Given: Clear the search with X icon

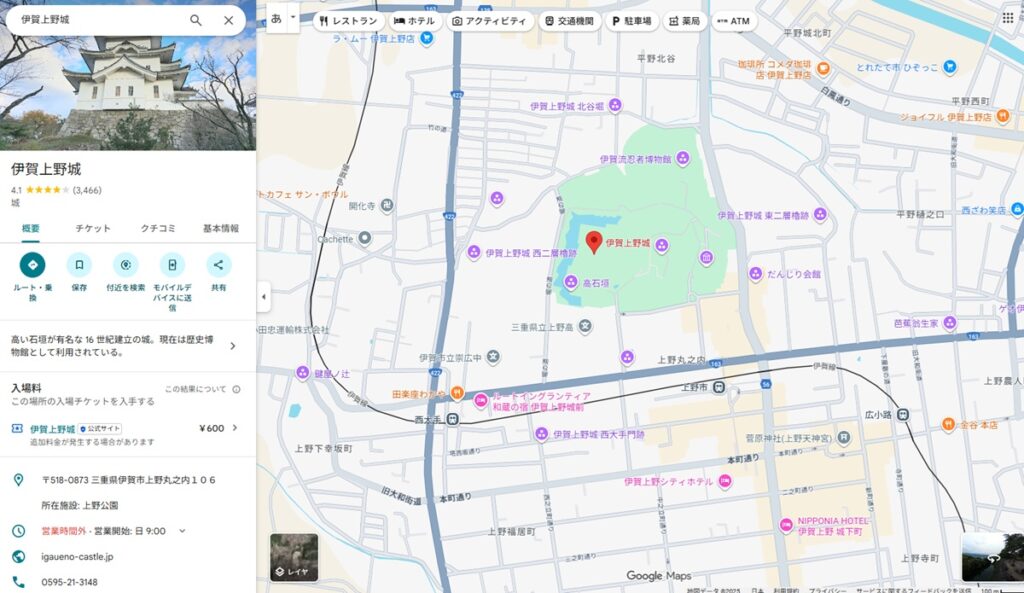Looking at the screenshot, I should [x=229, y=20].
